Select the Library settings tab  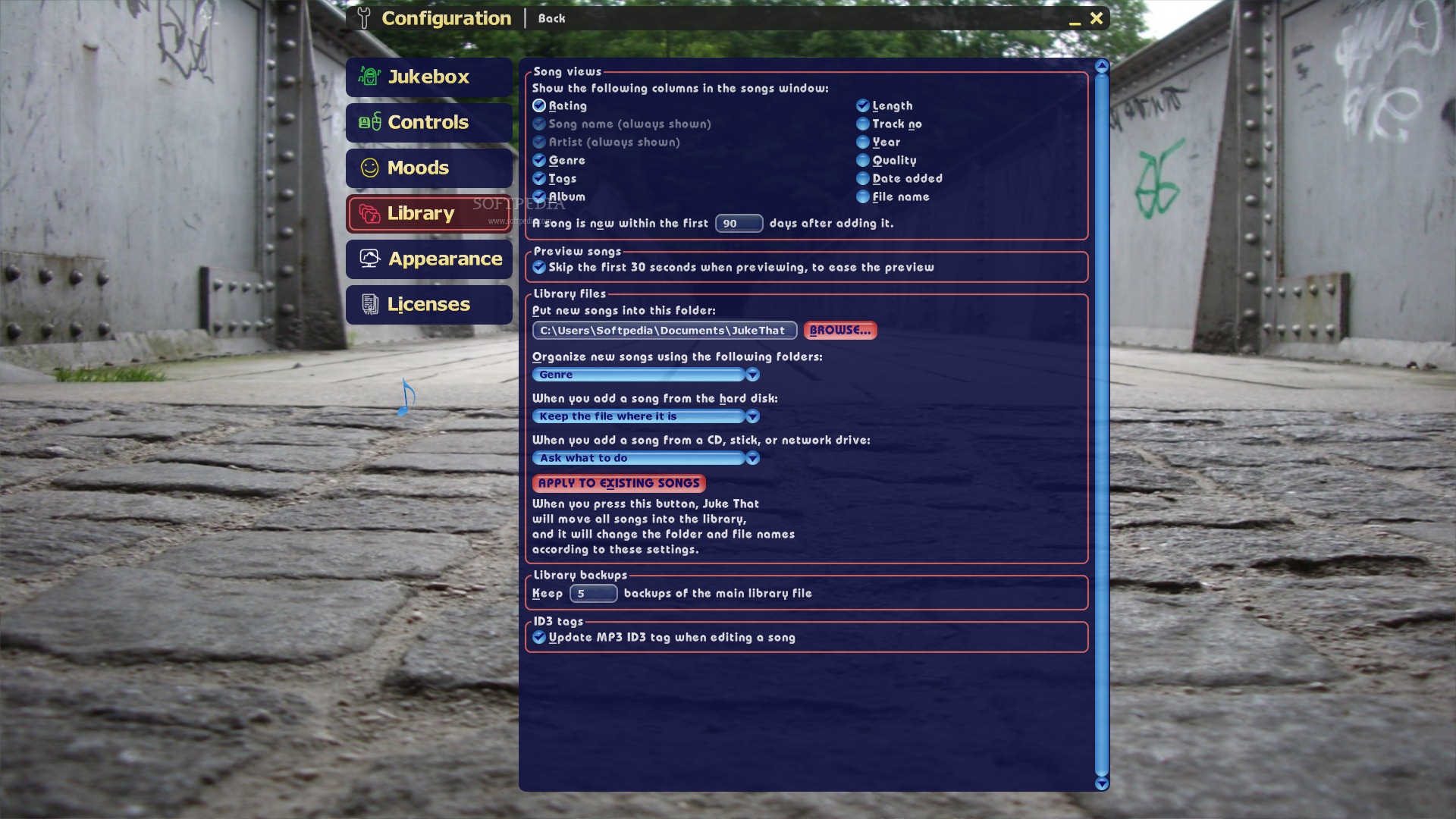coord(429,213)
